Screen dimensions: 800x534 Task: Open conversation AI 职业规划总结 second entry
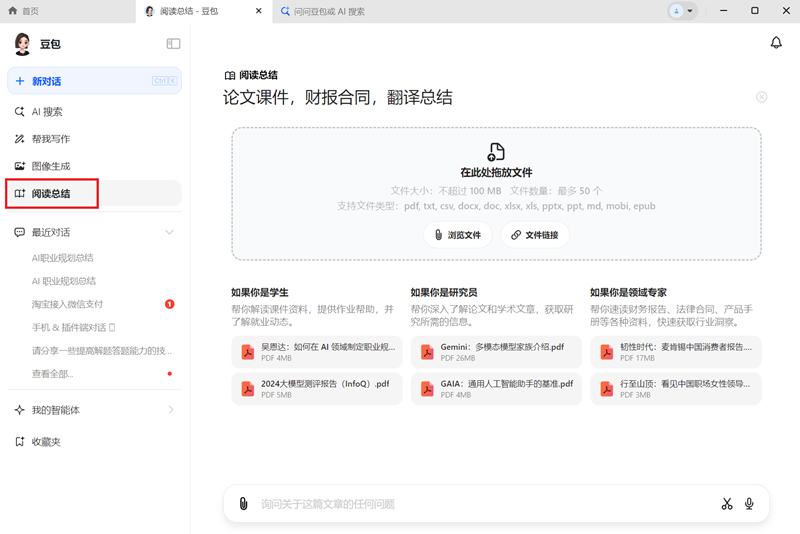64,281
